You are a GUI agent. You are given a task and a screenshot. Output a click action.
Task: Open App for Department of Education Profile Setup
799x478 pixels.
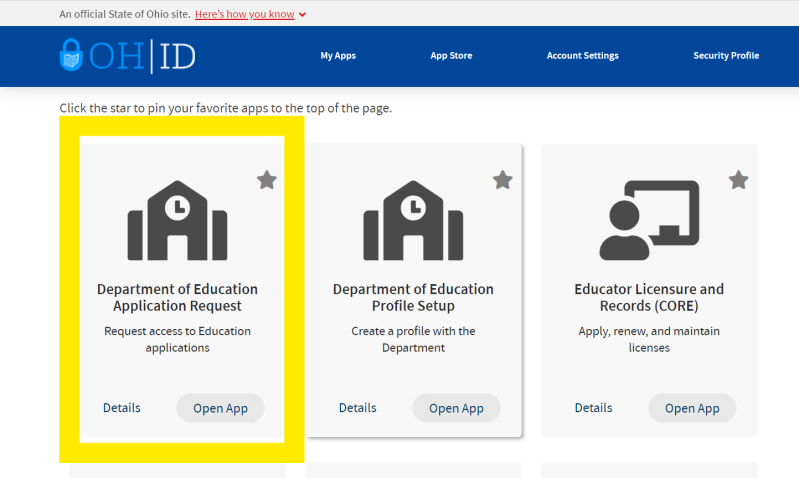(456, 408)
